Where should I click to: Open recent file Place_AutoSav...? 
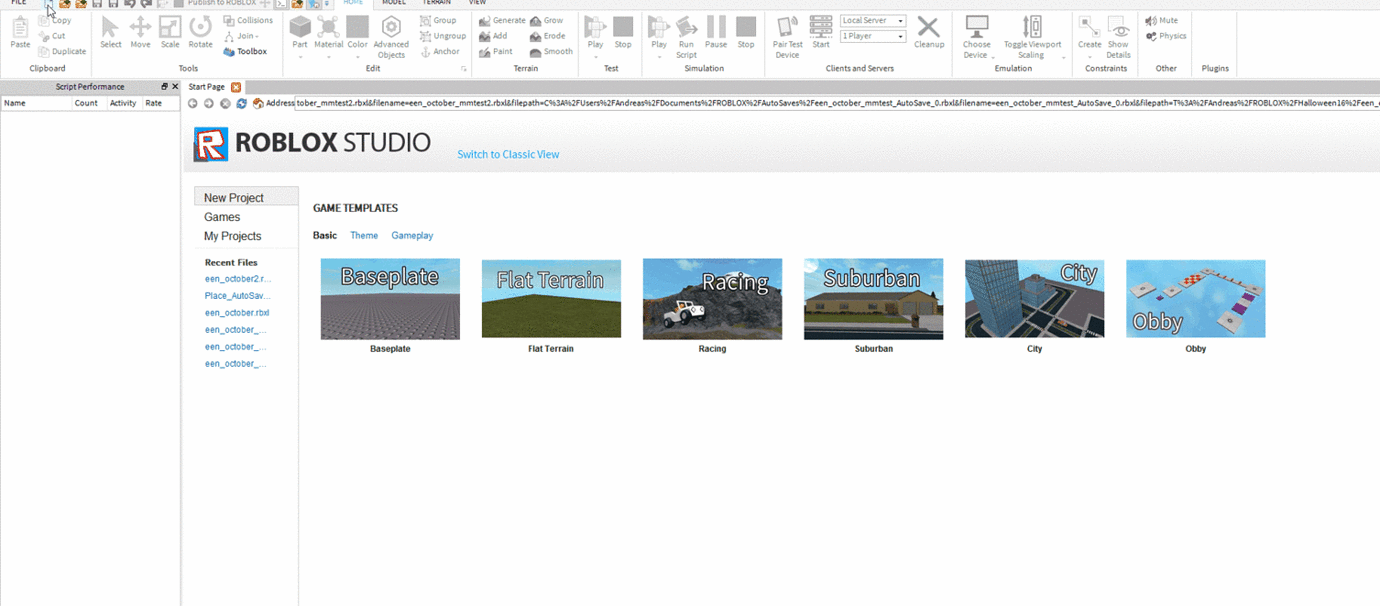[x=237, y=296]
